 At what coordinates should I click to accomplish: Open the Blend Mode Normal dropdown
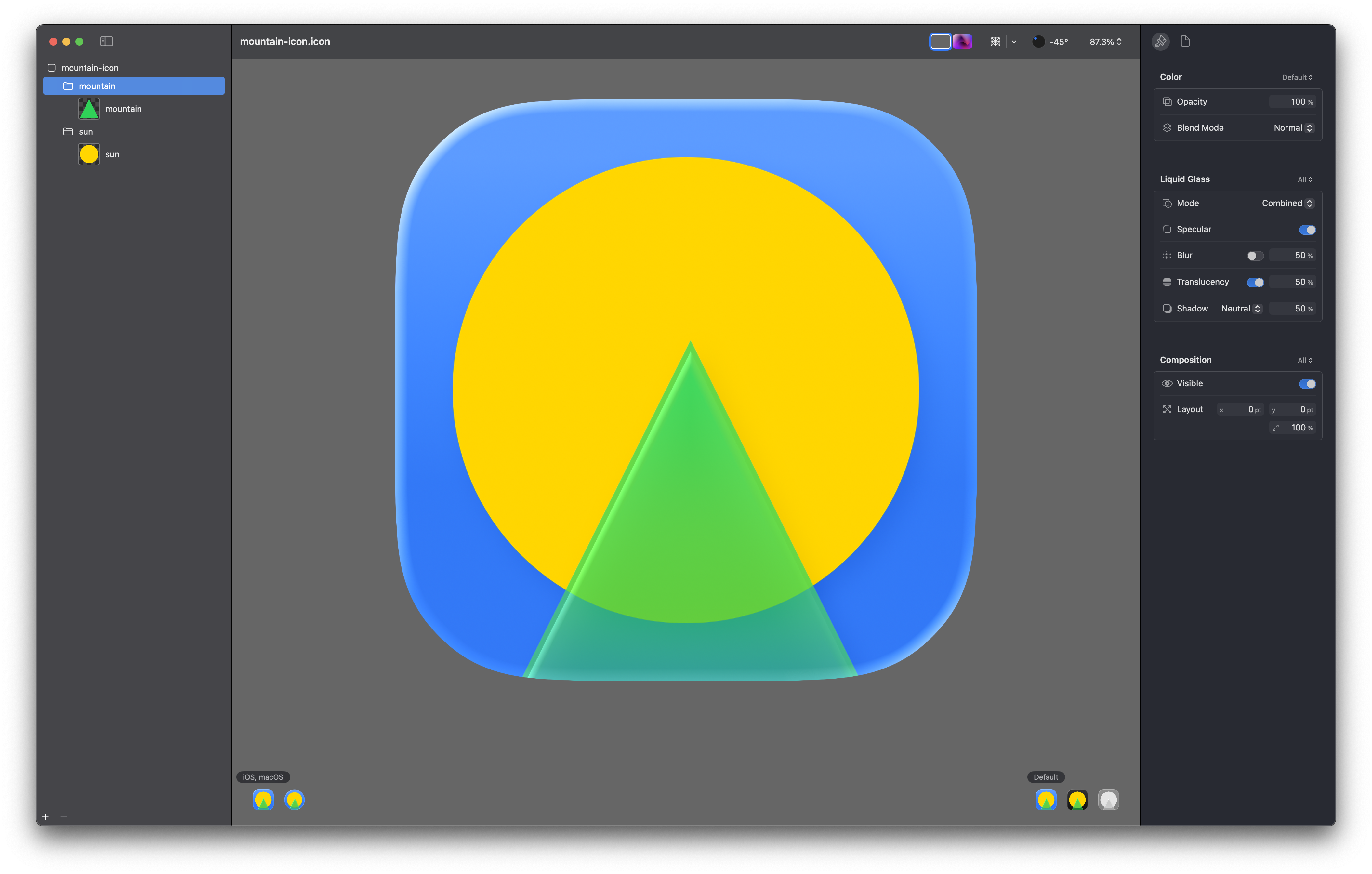click(1293, 128)
